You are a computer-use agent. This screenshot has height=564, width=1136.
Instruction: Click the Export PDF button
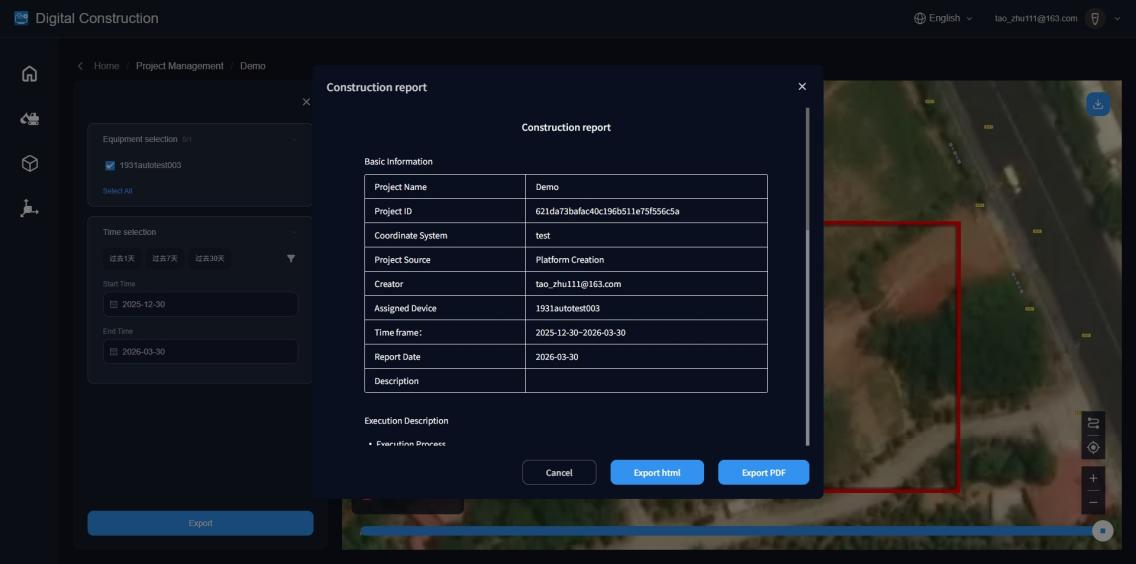coord(763,473)
